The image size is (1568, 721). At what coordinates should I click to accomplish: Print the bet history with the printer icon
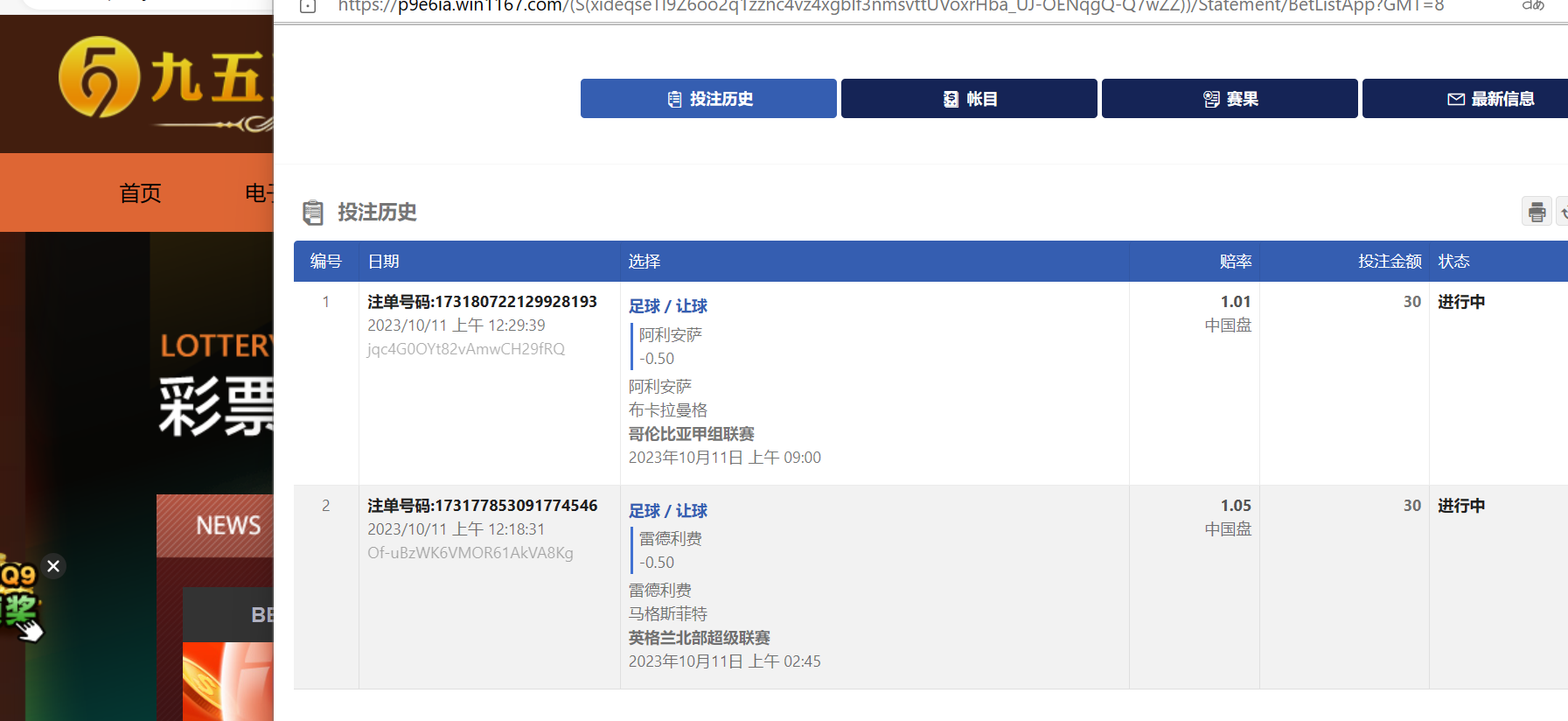(1537, 212)
